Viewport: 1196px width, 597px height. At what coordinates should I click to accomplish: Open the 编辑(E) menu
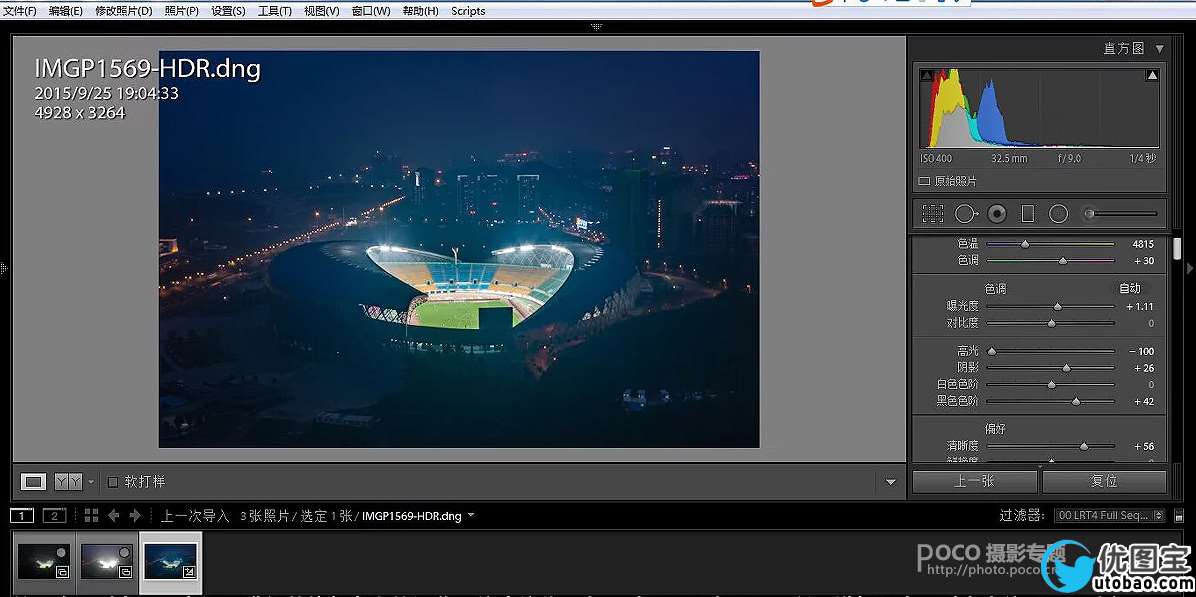(66, 11)
